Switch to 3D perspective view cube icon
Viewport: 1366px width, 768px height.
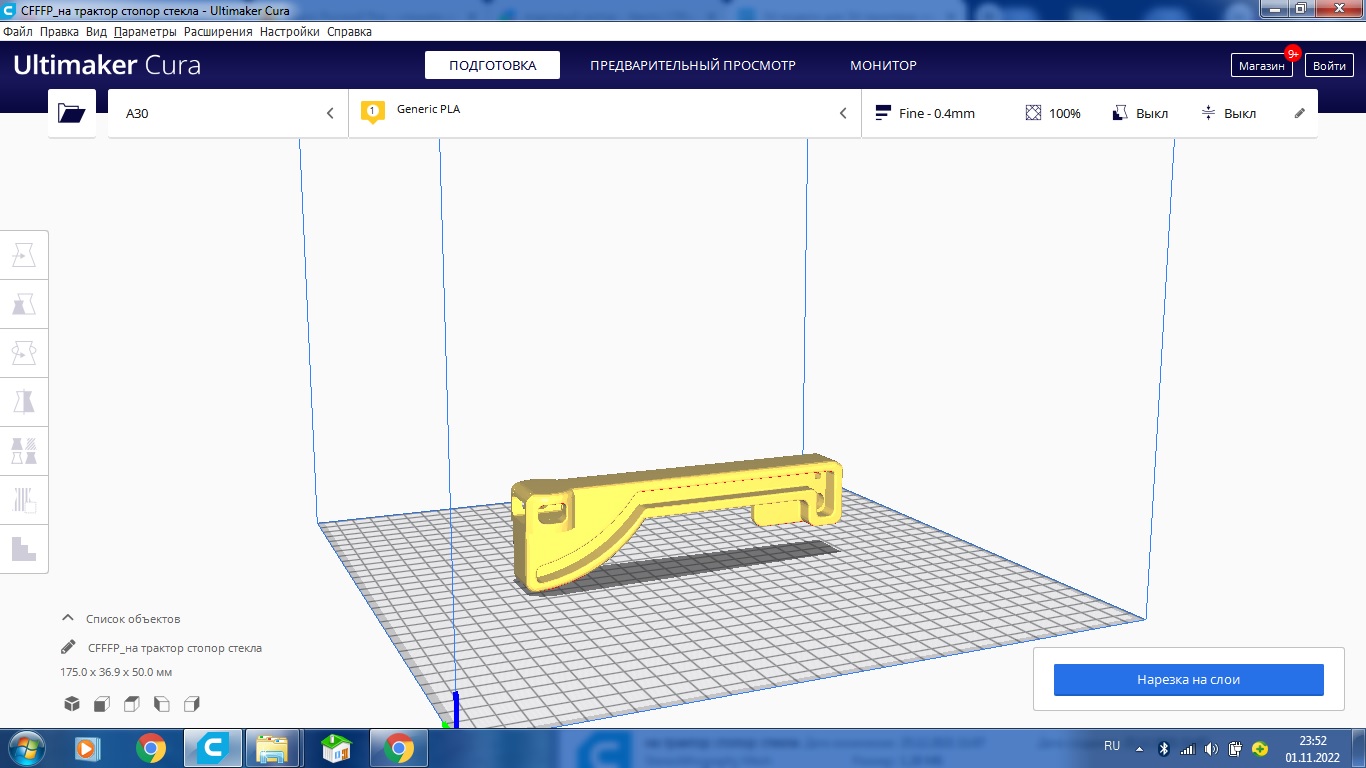[x=72, y=704]
